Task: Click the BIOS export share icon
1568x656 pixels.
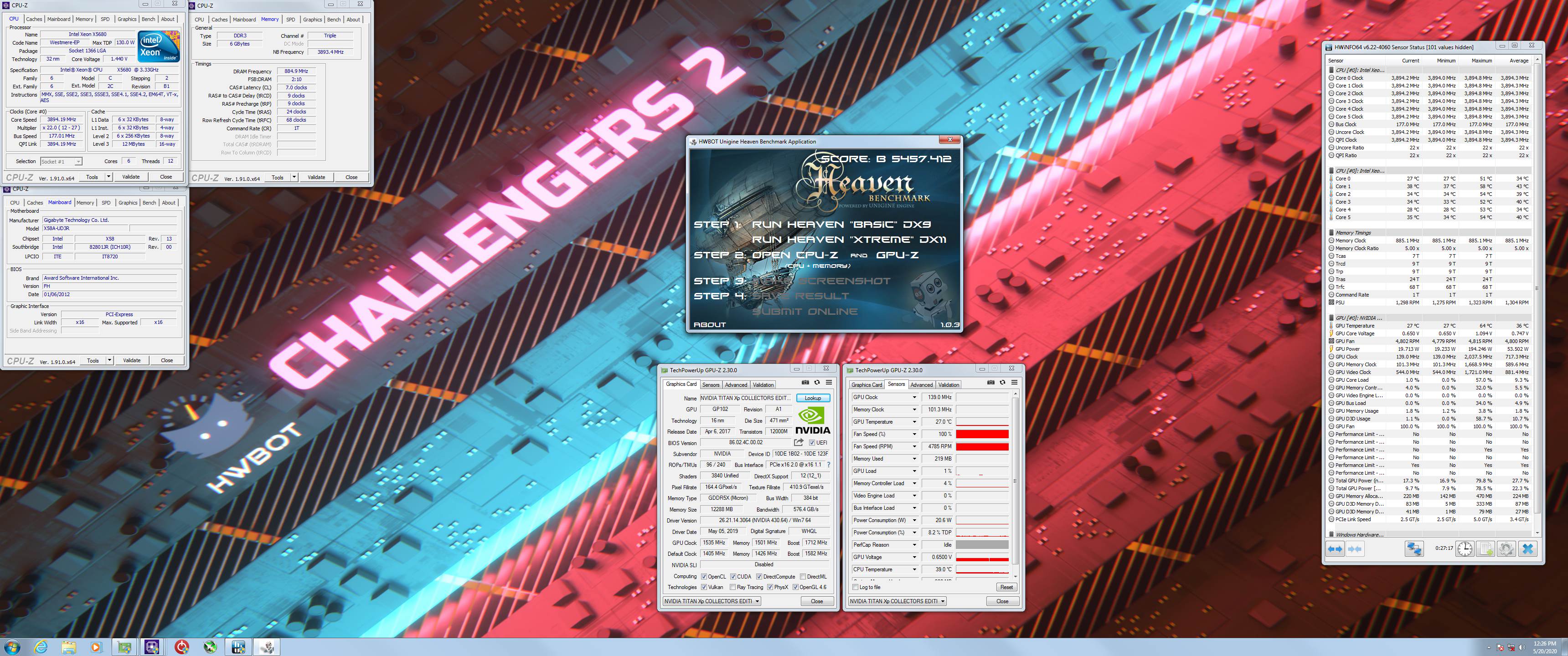Action: coord(799,442)
